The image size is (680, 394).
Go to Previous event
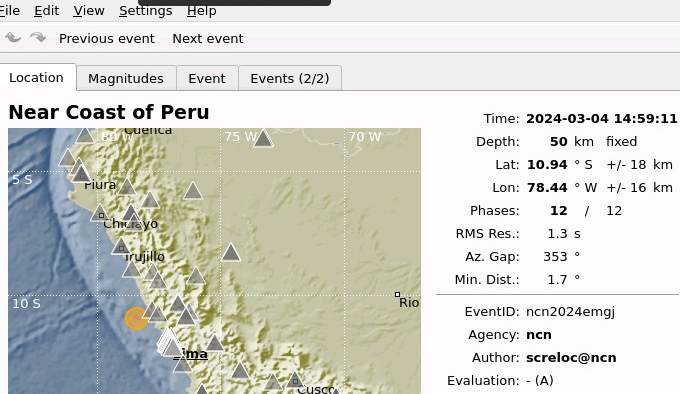pyautogui.click(x=107, y=39)
